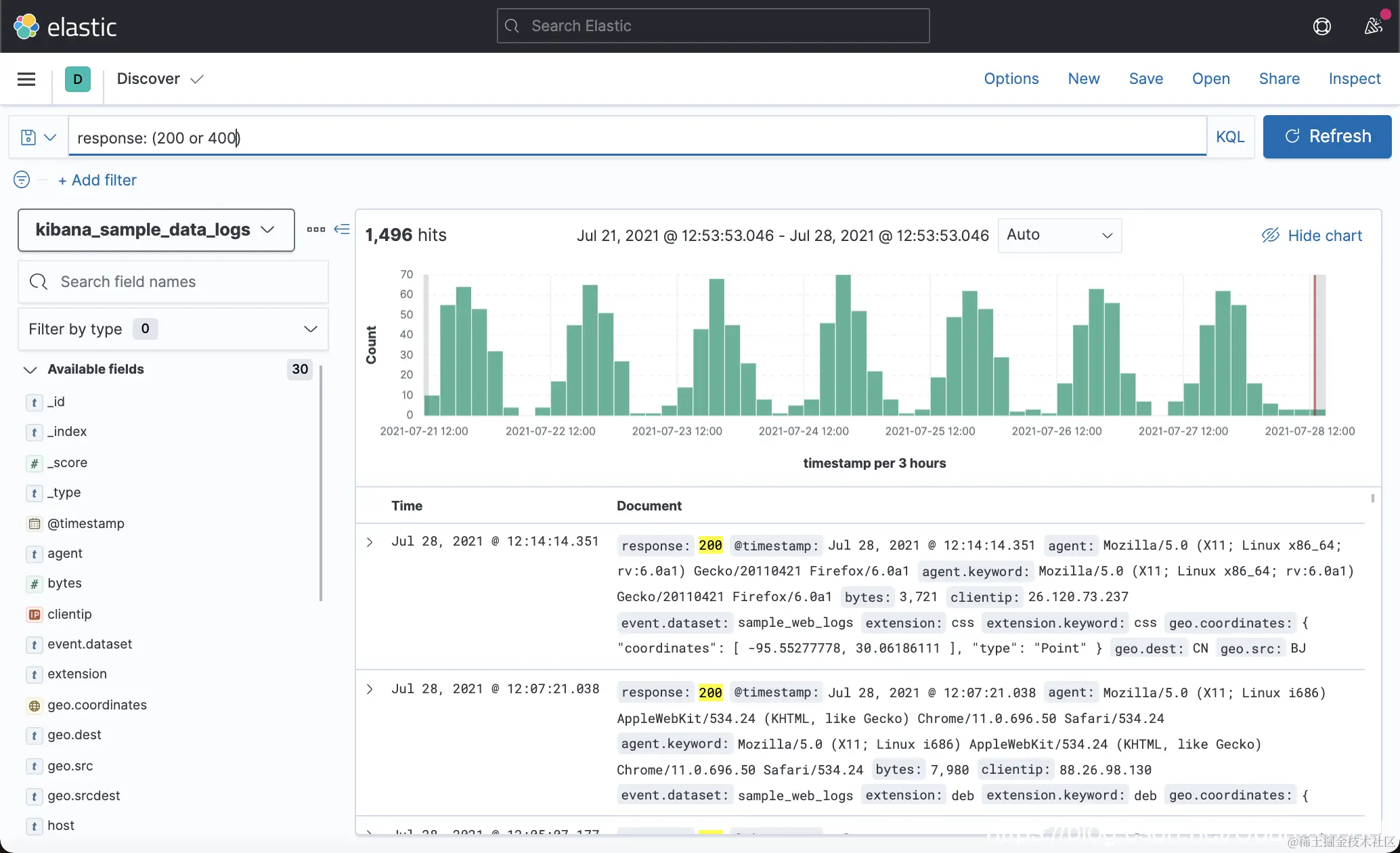Click the D space avatar
Viewport: 1400px width, 853px height.
point(78,79)
